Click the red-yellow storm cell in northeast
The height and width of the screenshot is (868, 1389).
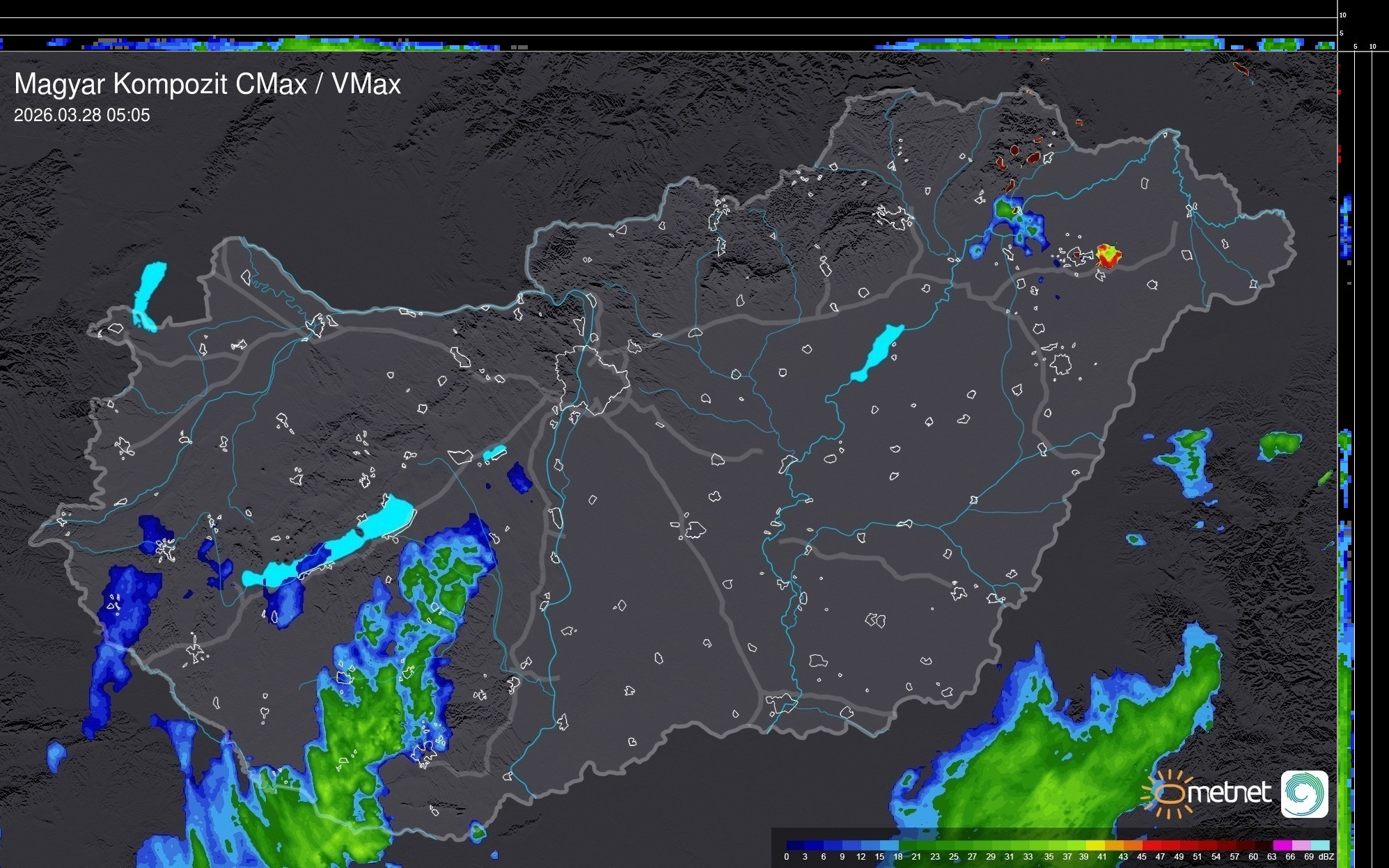(1108, 255)
